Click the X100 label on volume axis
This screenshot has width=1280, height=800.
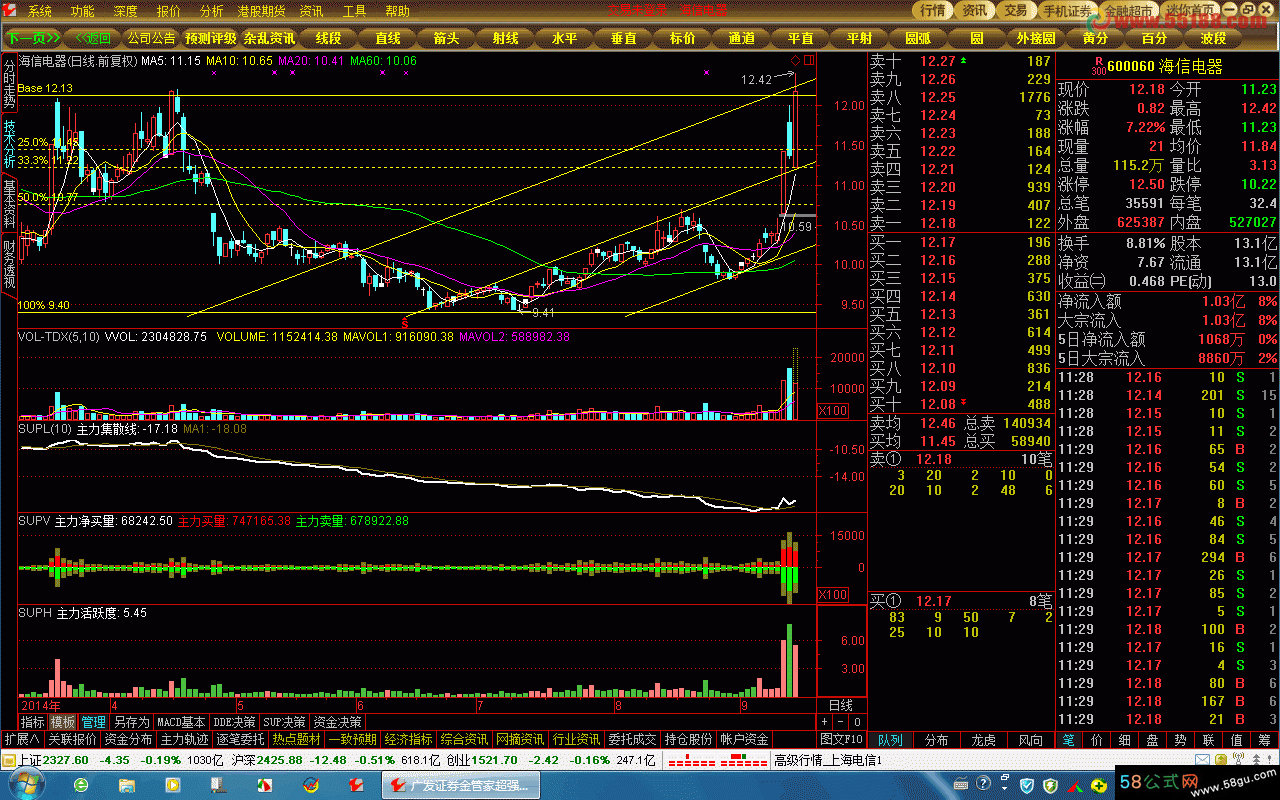click(x=832, y=411)
